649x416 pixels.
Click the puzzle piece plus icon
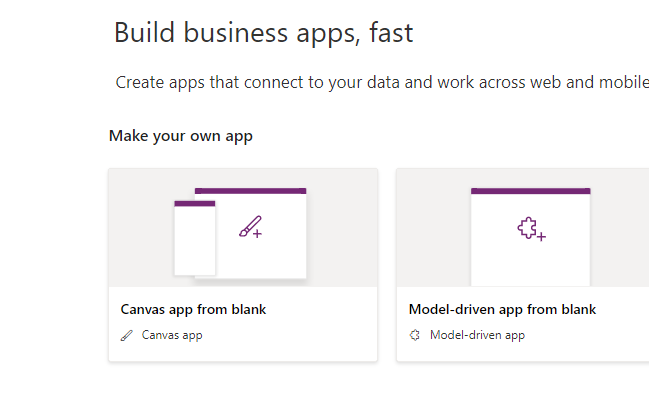[x=531, y=228]
